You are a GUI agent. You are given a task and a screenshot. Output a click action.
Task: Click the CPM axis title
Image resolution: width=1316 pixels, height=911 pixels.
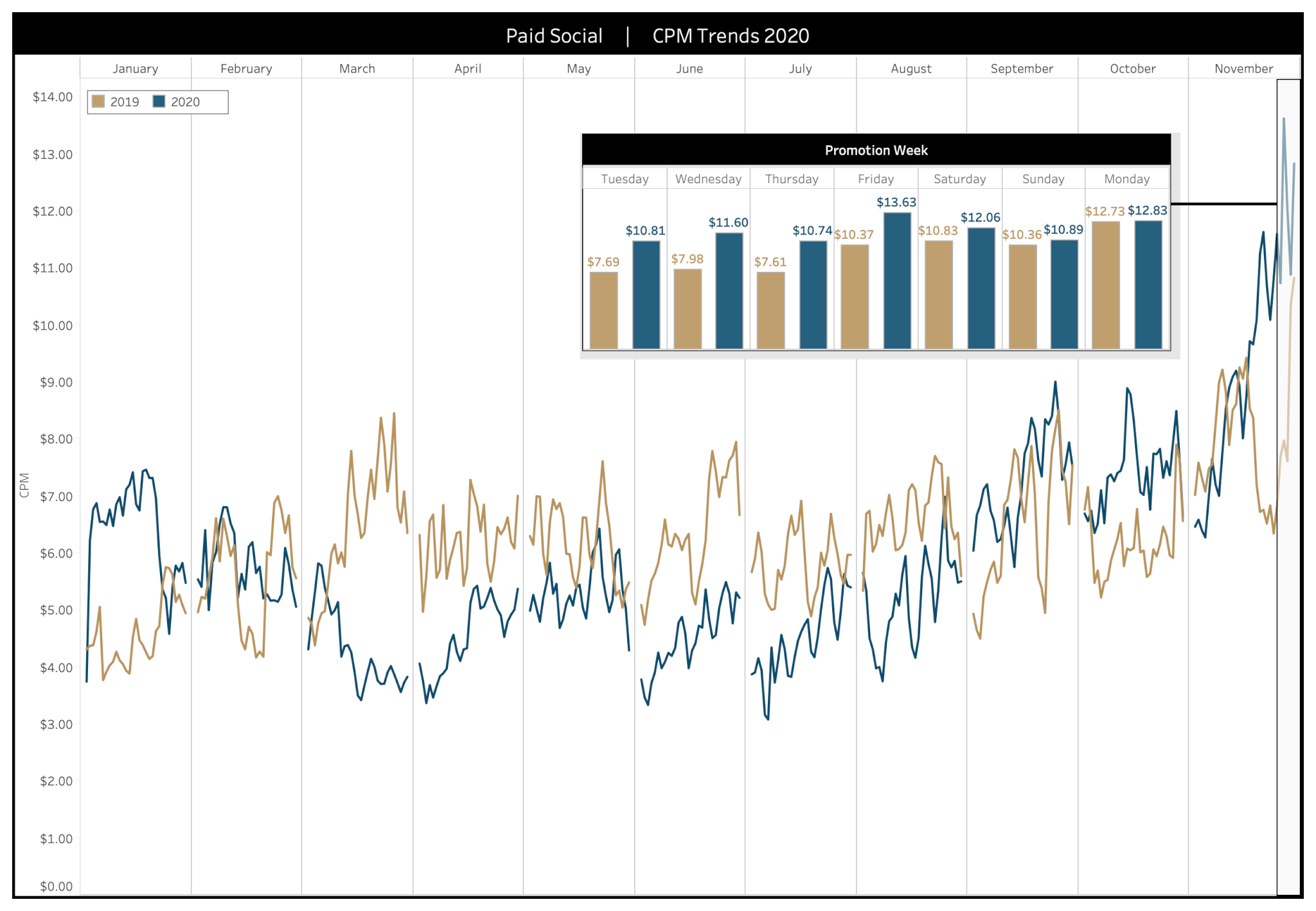[24, 485]
